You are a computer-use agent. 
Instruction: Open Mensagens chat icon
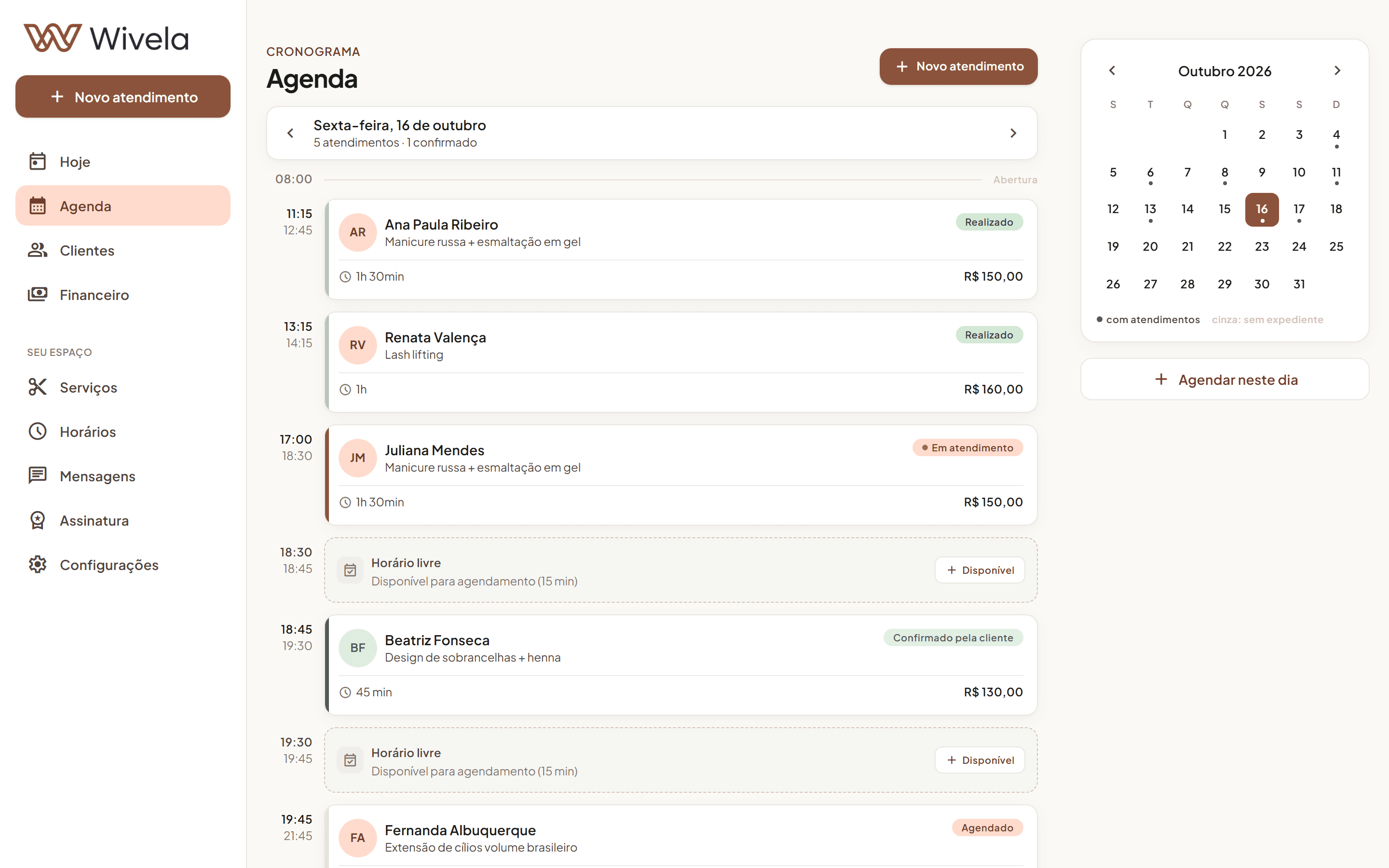point(38,476)
